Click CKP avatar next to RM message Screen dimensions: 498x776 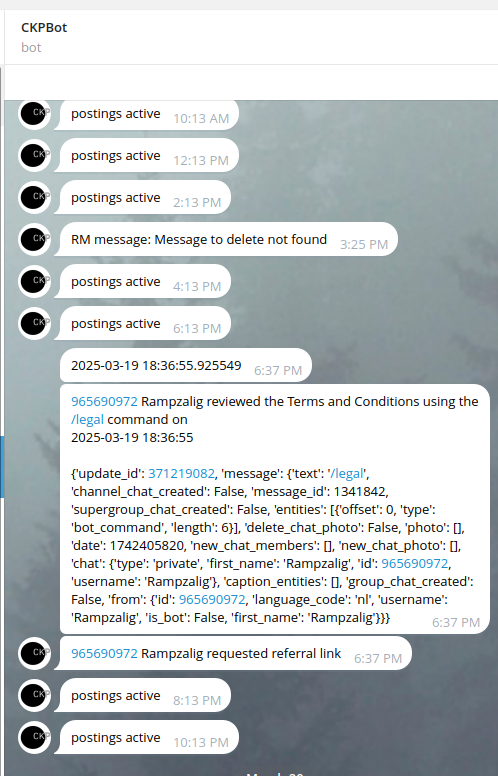[34, 240]
